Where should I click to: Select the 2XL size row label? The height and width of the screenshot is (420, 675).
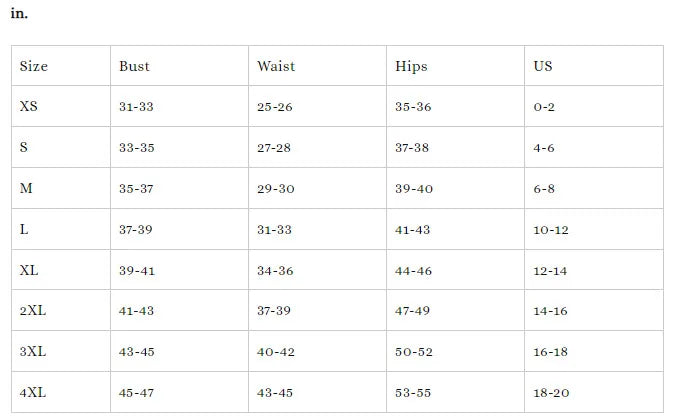[x=33, y=311]
